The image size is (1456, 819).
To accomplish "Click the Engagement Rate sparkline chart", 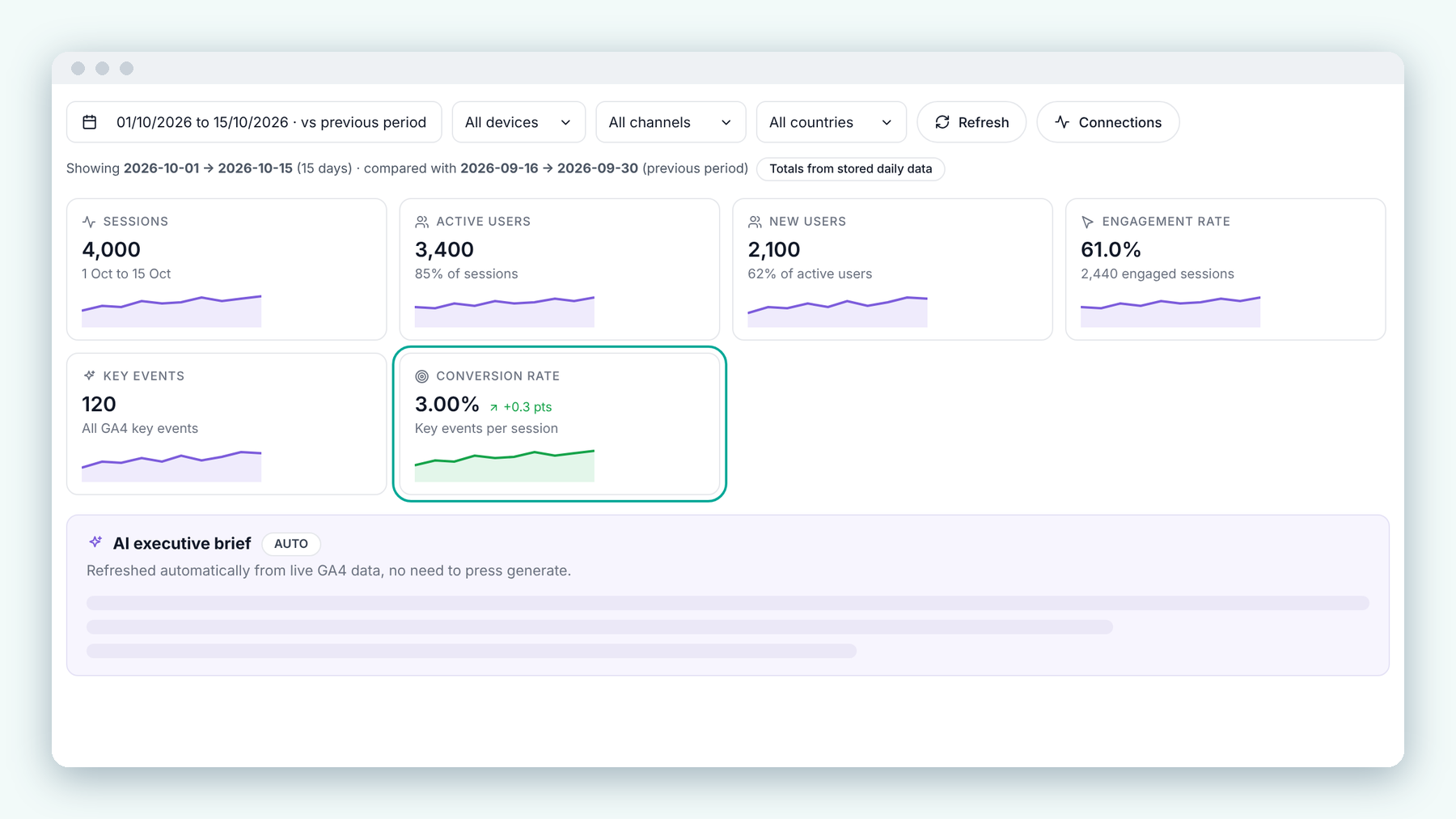I will [1170, 312].
